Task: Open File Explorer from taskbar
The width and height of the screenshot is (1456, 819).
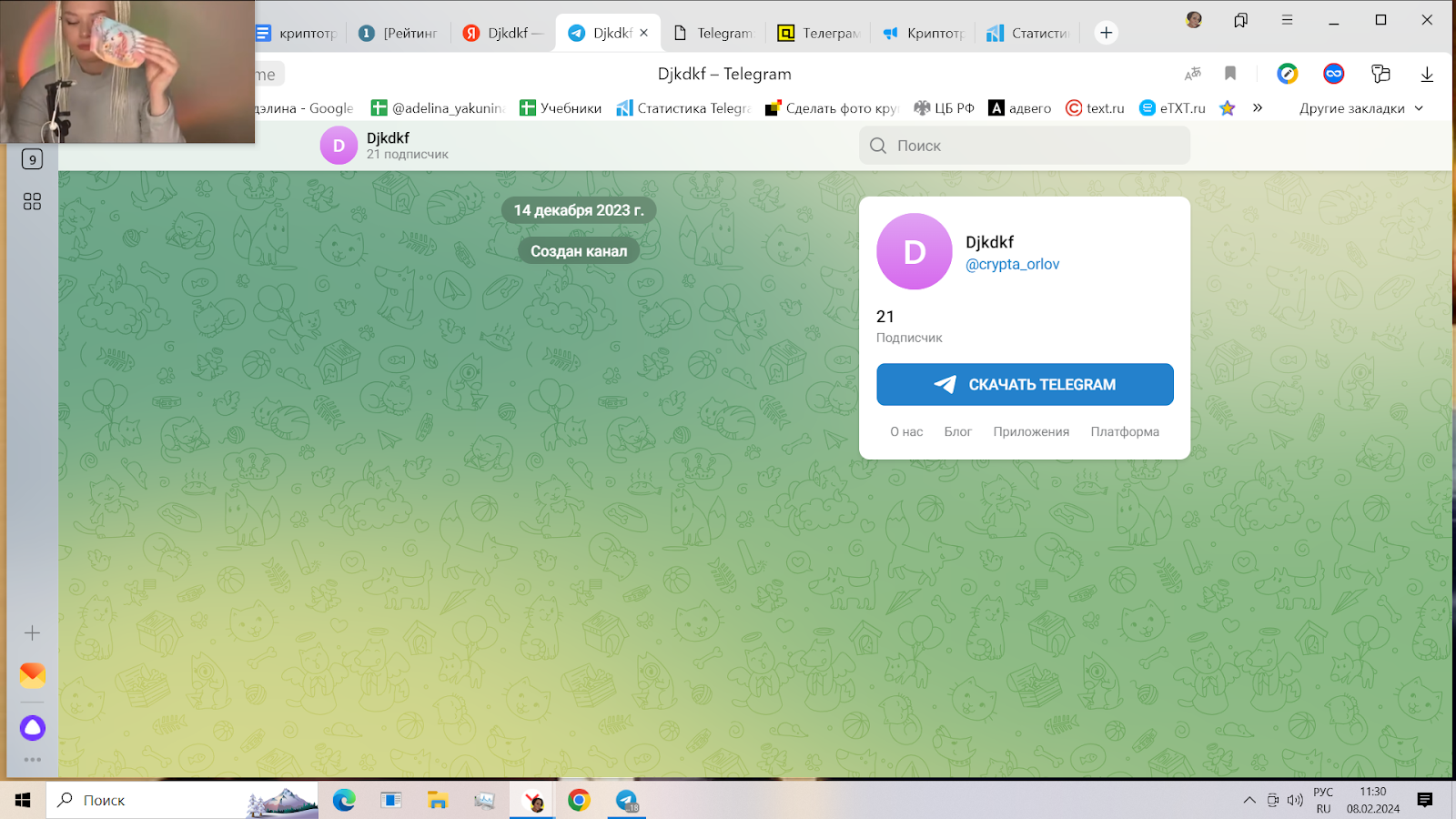Action: pos(438,800)
